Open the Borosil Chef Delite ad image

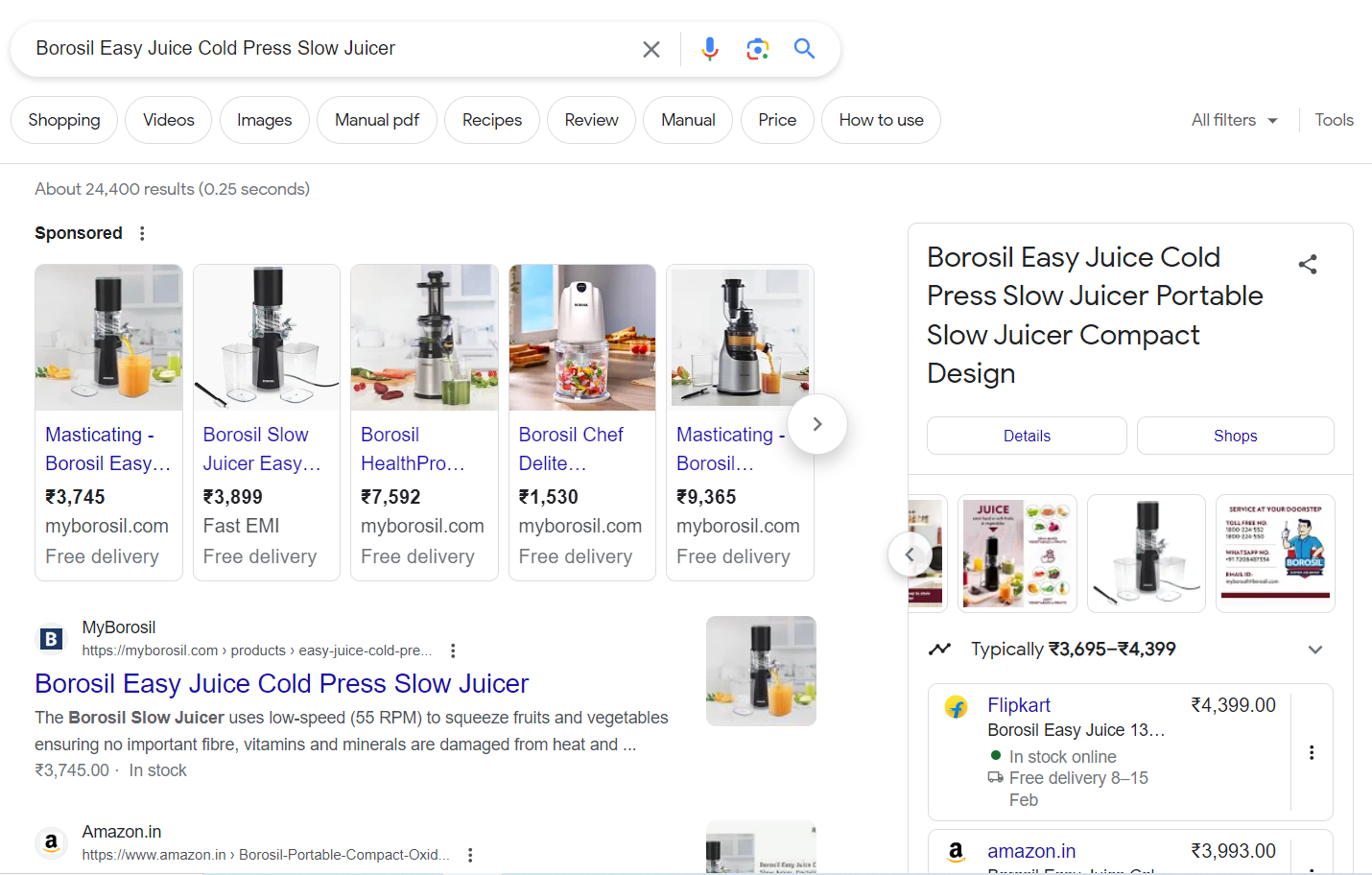[x=582, y=338]
